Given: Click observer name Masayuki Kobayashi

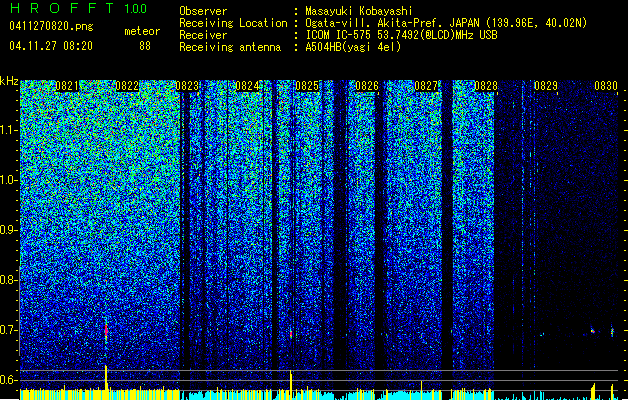Looking at the screenshot, I should 359,11.
